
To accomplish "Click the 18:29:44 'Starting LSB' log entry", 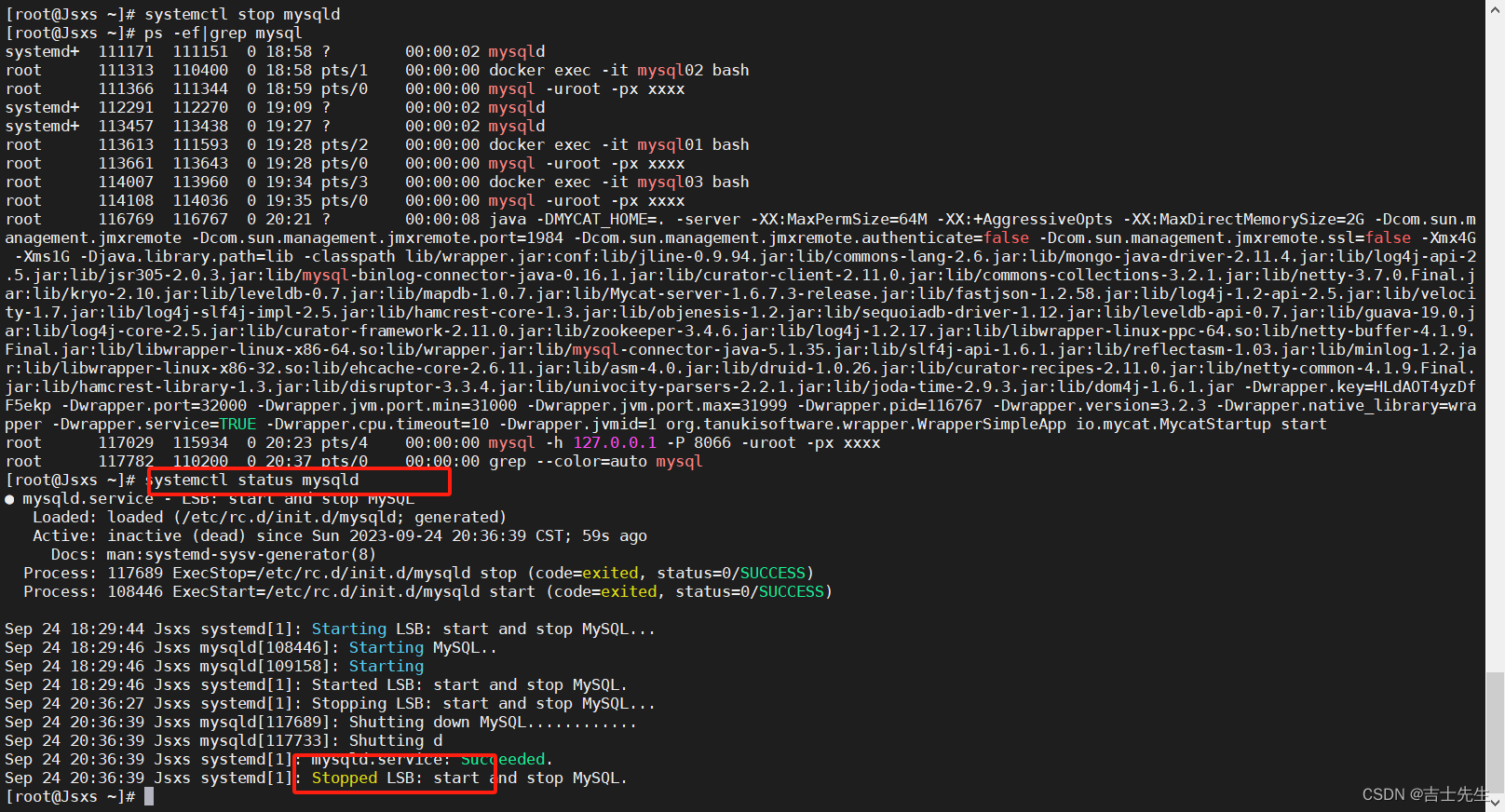I will [331, 629].
